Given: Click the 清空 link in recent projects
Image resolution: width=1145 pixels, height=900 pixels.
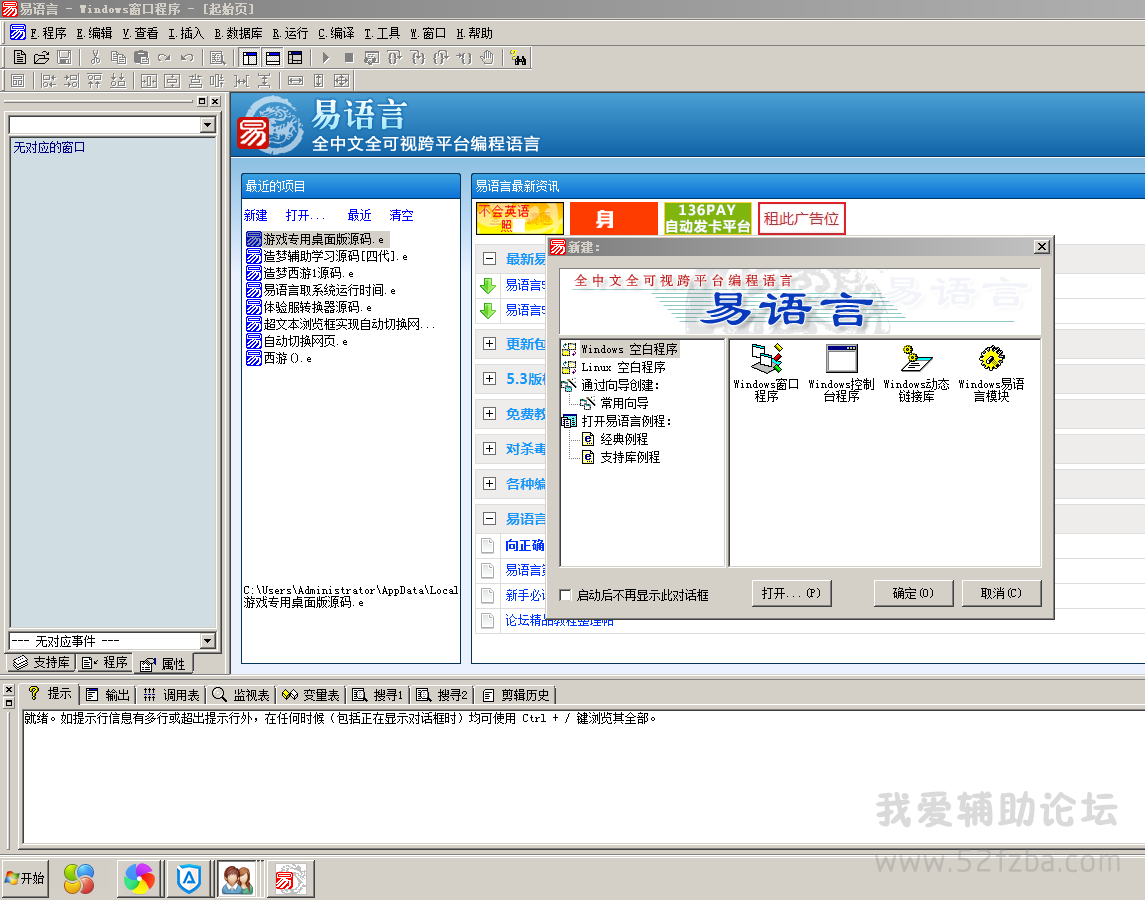Looking at the screenshot, I should pyautogui.click(x=401, y=215).
